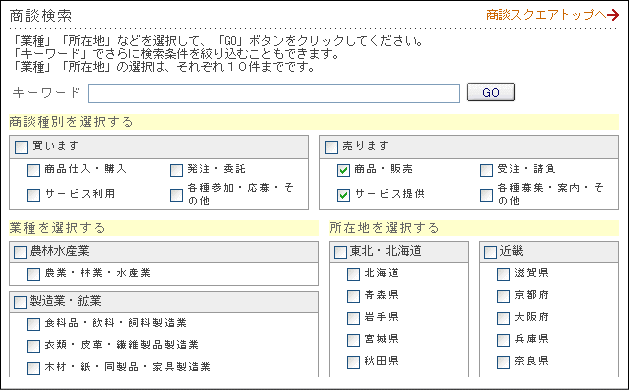
Task: Tick the サービス利用 checkbox
Action: point(33,195)
